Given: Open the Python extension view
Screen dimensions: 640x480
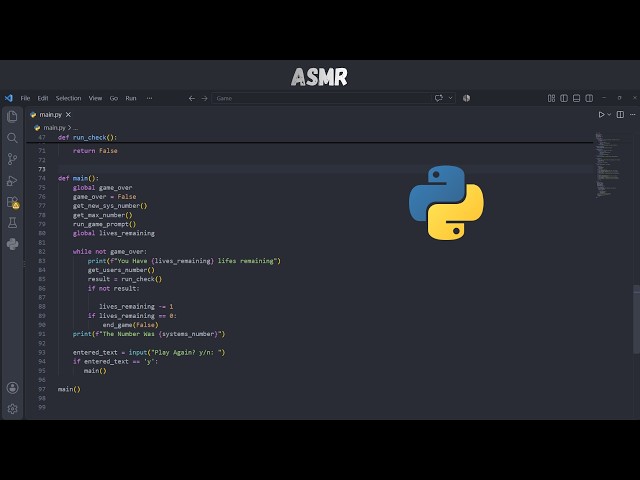Looking at the screenshot, I should click(12, 244).
